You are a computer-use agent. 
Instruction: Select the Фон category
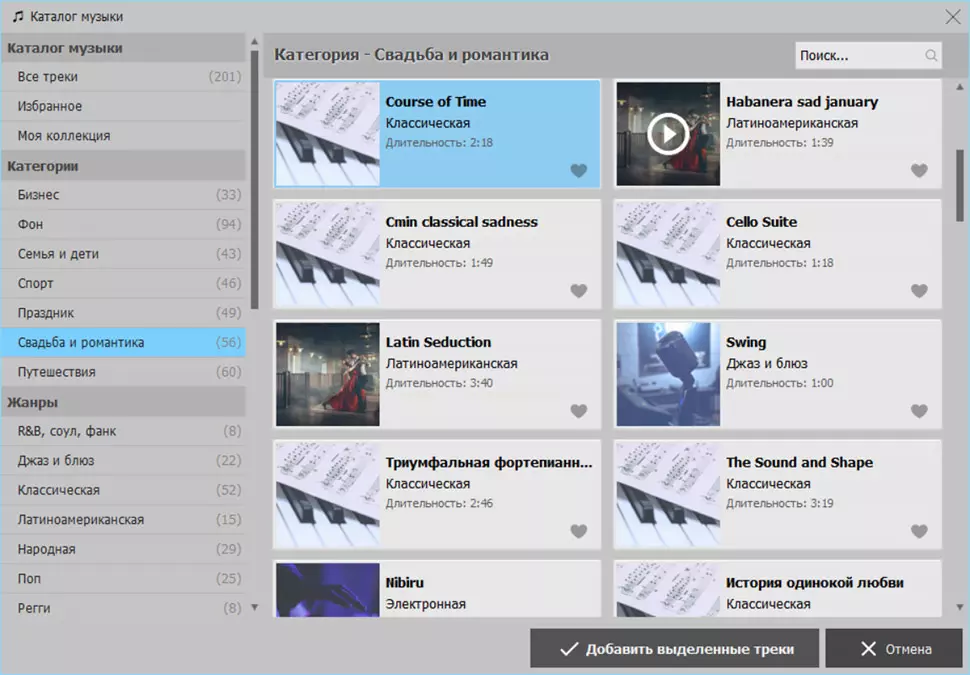click(123, 225)
